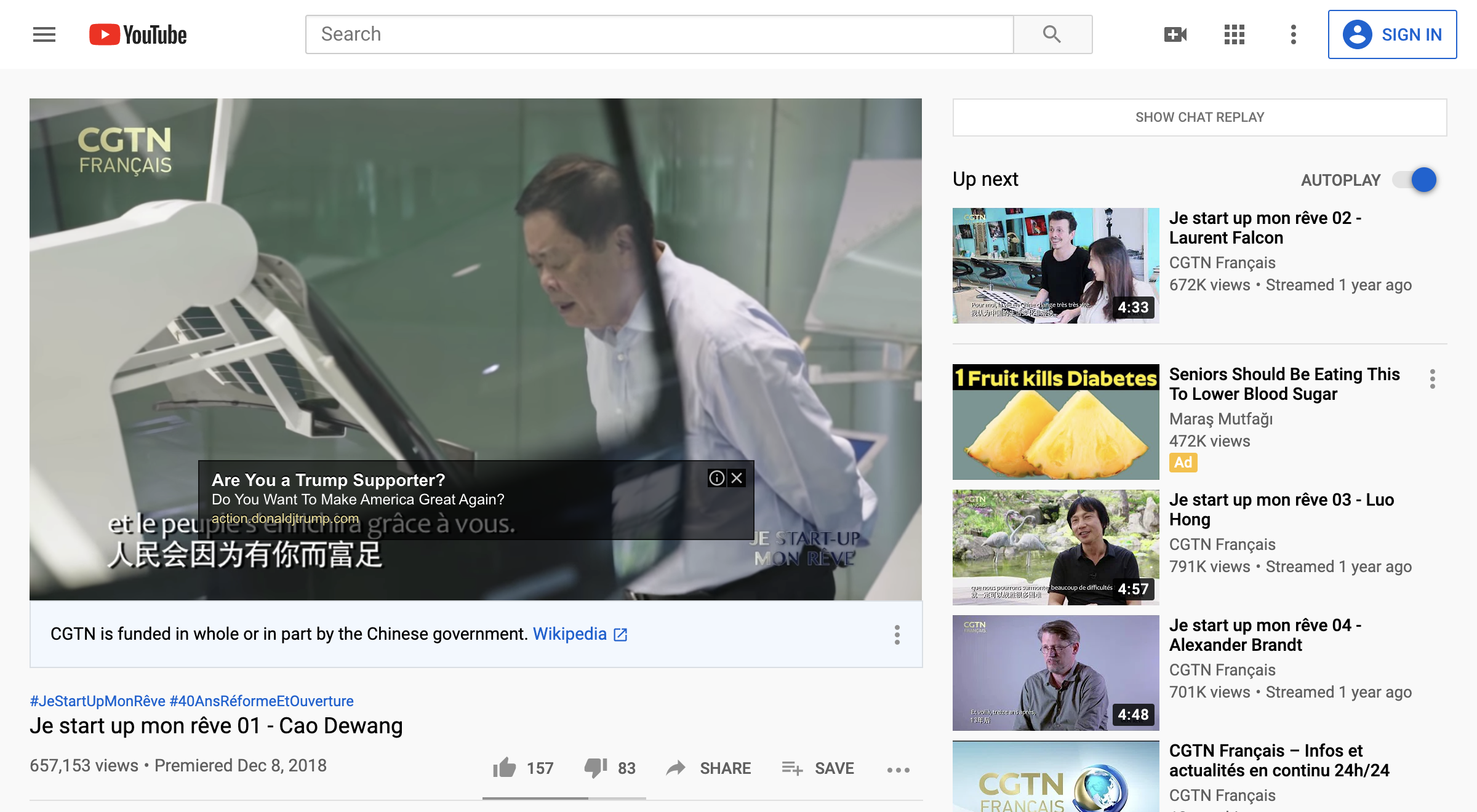Viewport: 1477px width, 812px height.
Task: Open title Je start up mon rêve 04 - Alexander Brandt
Action: click(x=1265, y=635)
